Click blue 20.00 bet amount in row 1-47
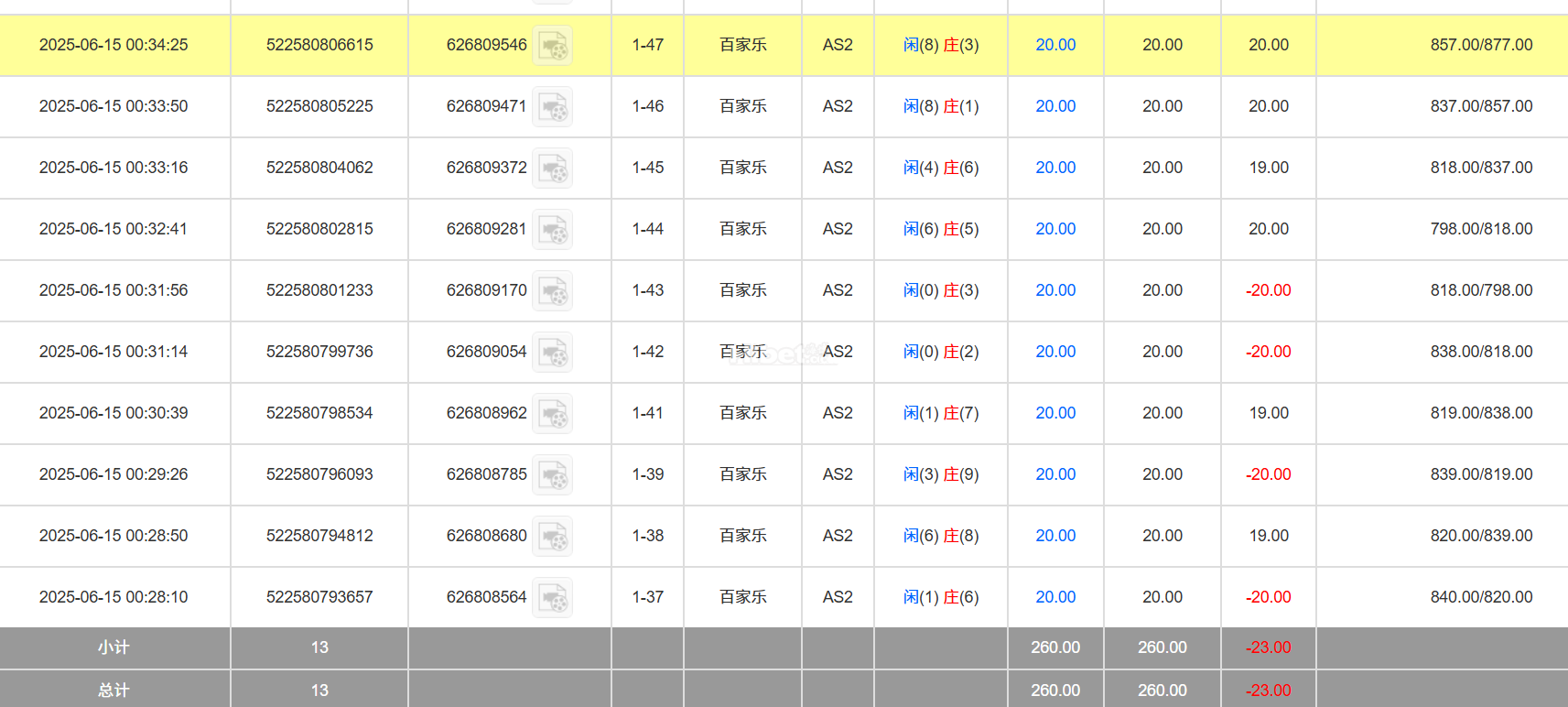The image size is (1568, 707). (x=1055, y=45)
